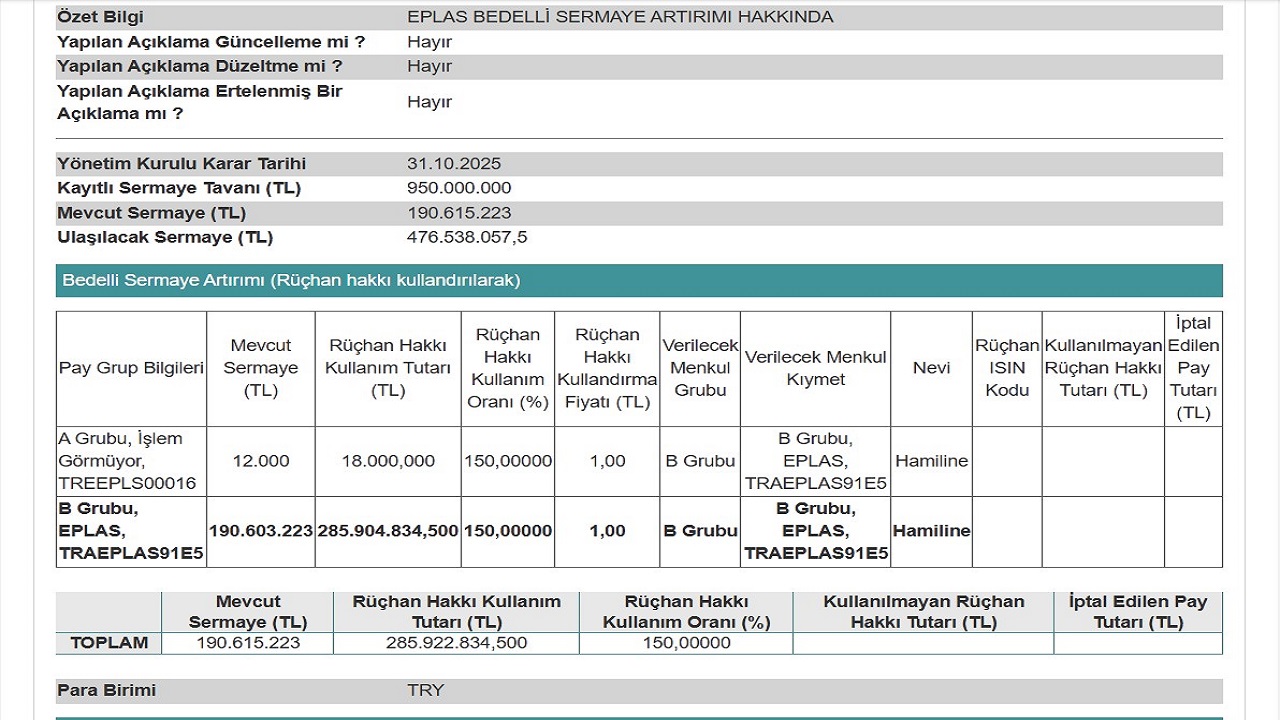
Task: Click the TOPLAM row label
Action: 109,643
